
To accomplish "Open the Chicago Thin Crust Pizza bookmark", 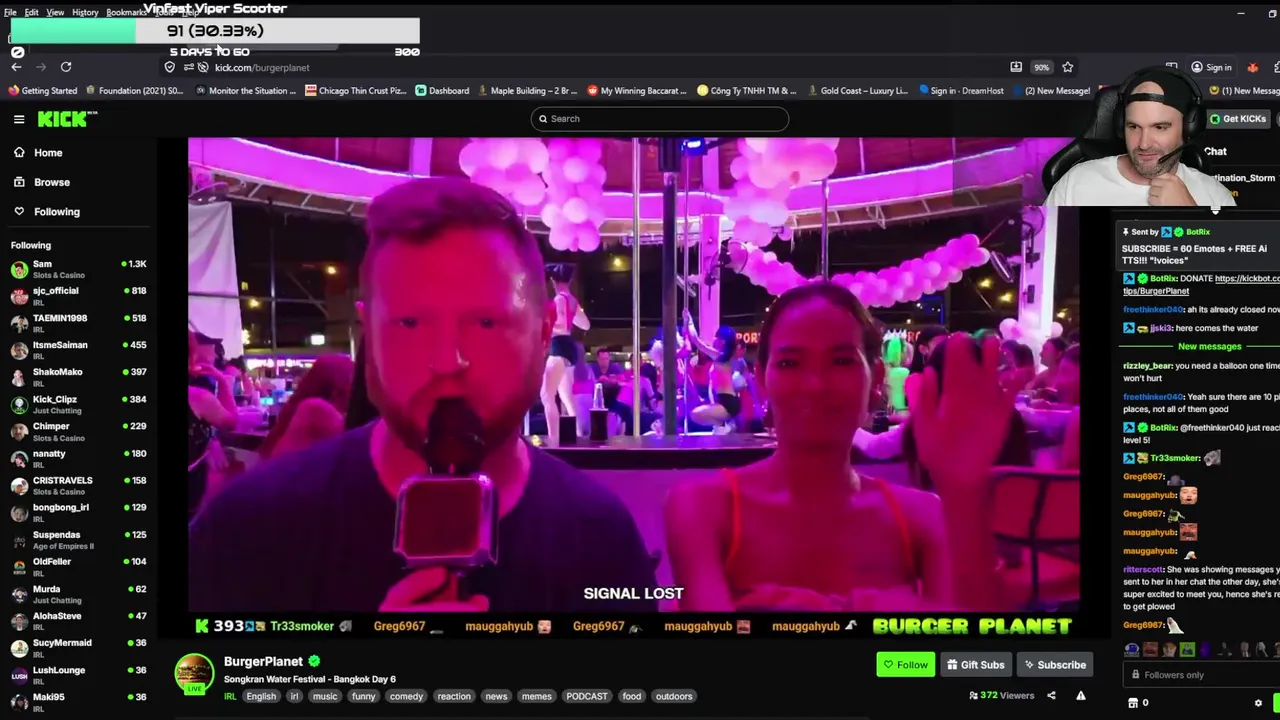I will pyautogui.click(x=356, y=91).
